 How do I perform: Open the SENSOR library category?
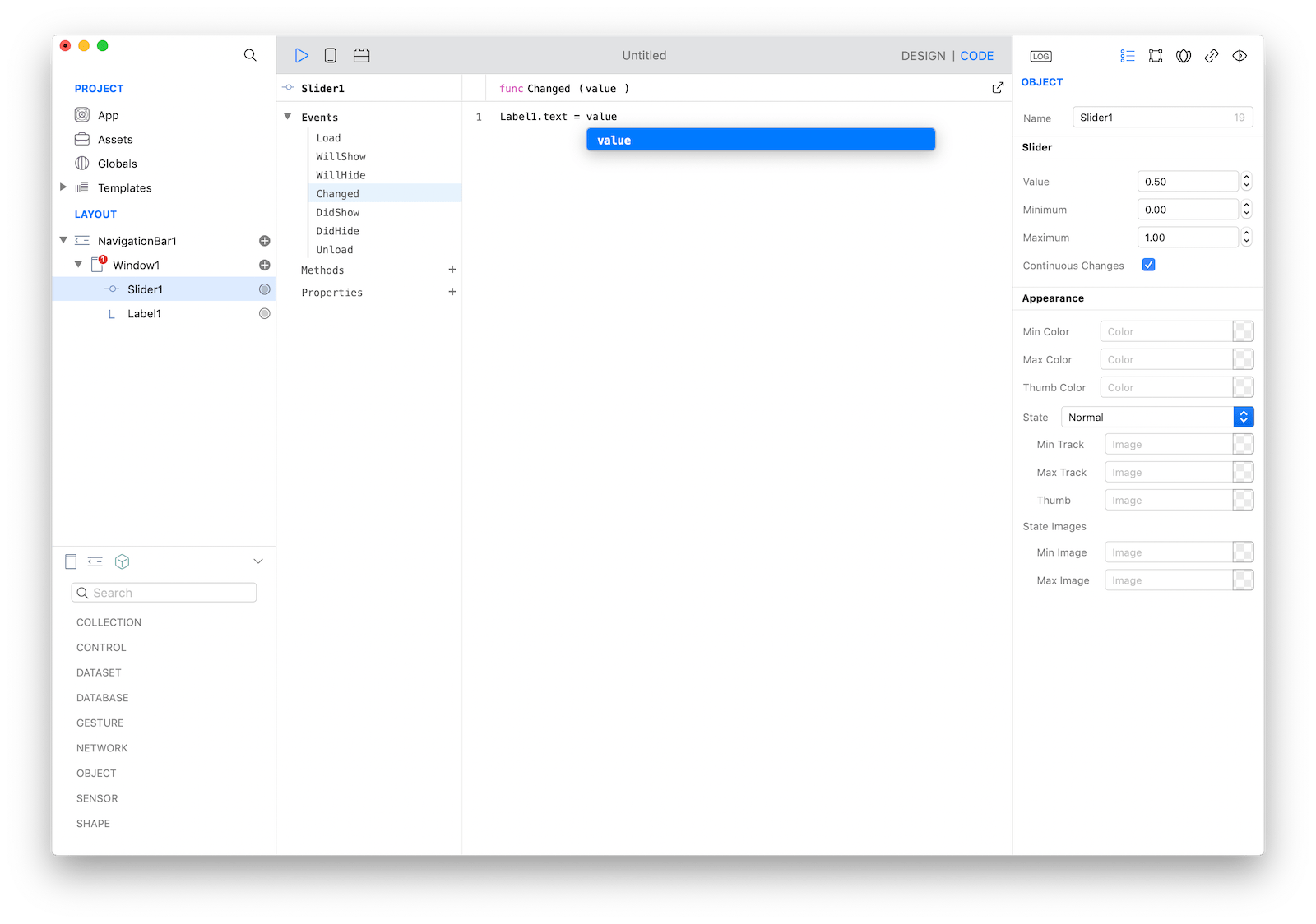(x=97, y=798)
